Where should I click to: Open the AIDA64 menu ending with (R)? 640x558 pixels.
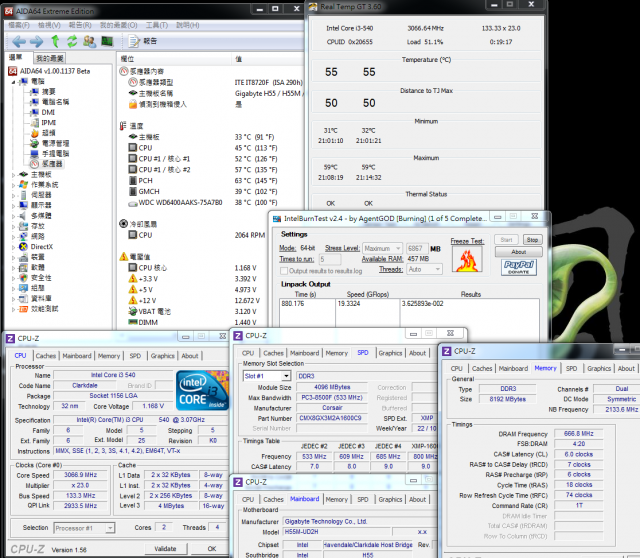coord(80,25)
